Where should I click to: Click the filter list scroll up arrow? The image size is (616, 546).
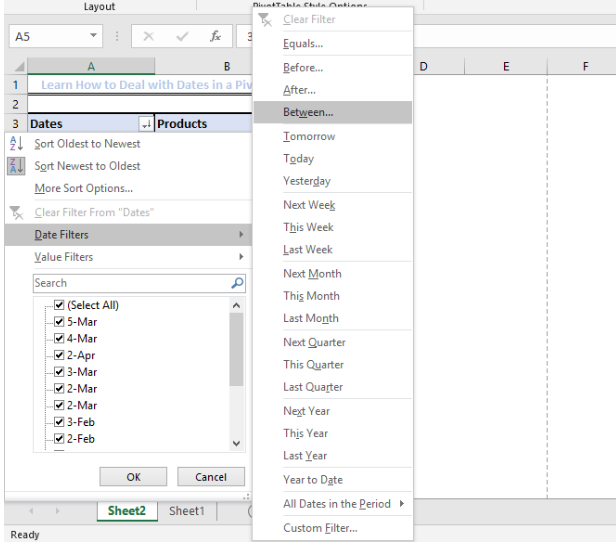tap(236, 305)
